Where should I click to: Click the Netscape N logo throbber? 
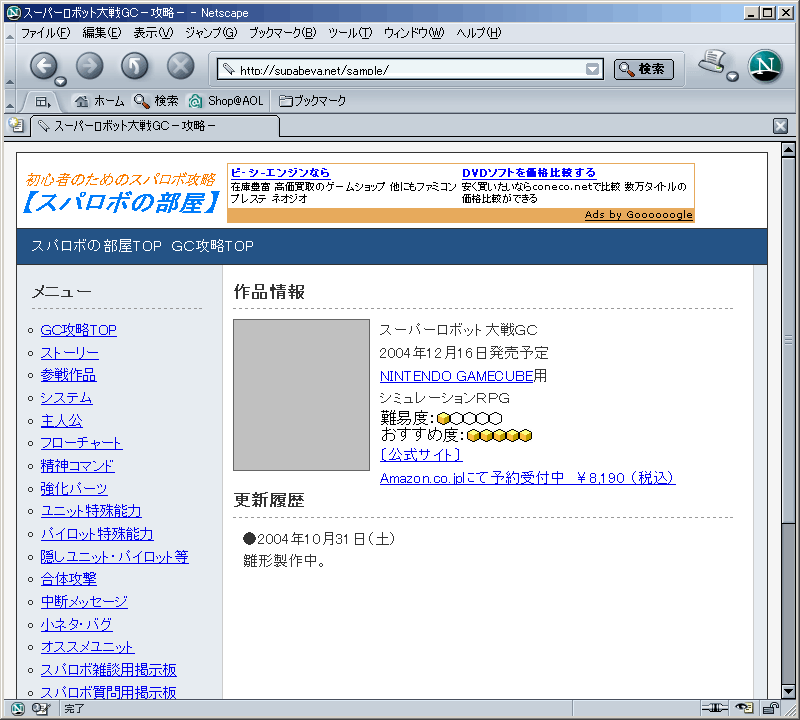[765, 65]
